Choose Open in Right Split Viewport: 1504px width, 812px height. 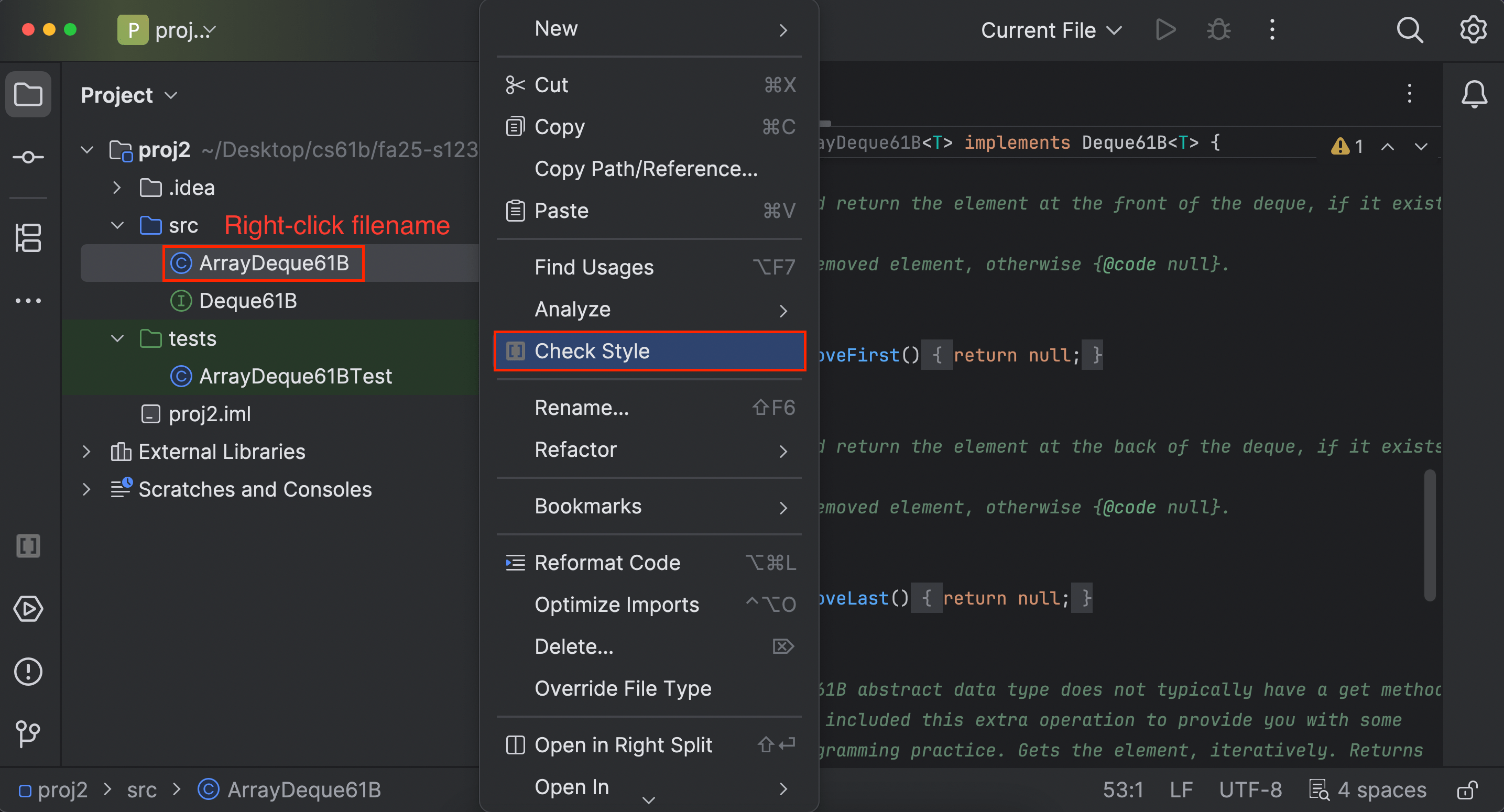[x=649, y=745]
